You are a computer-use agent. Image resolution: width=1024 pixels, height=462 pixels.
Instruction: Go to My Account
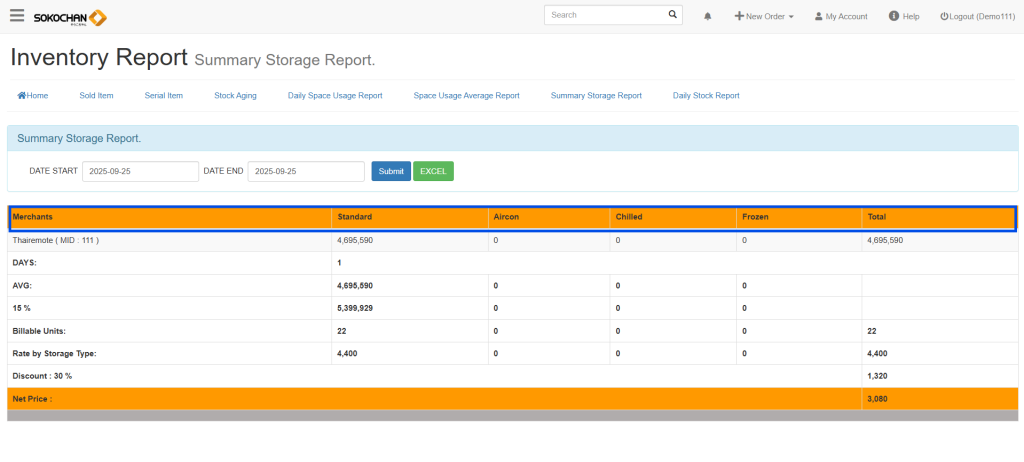[841, 17]
